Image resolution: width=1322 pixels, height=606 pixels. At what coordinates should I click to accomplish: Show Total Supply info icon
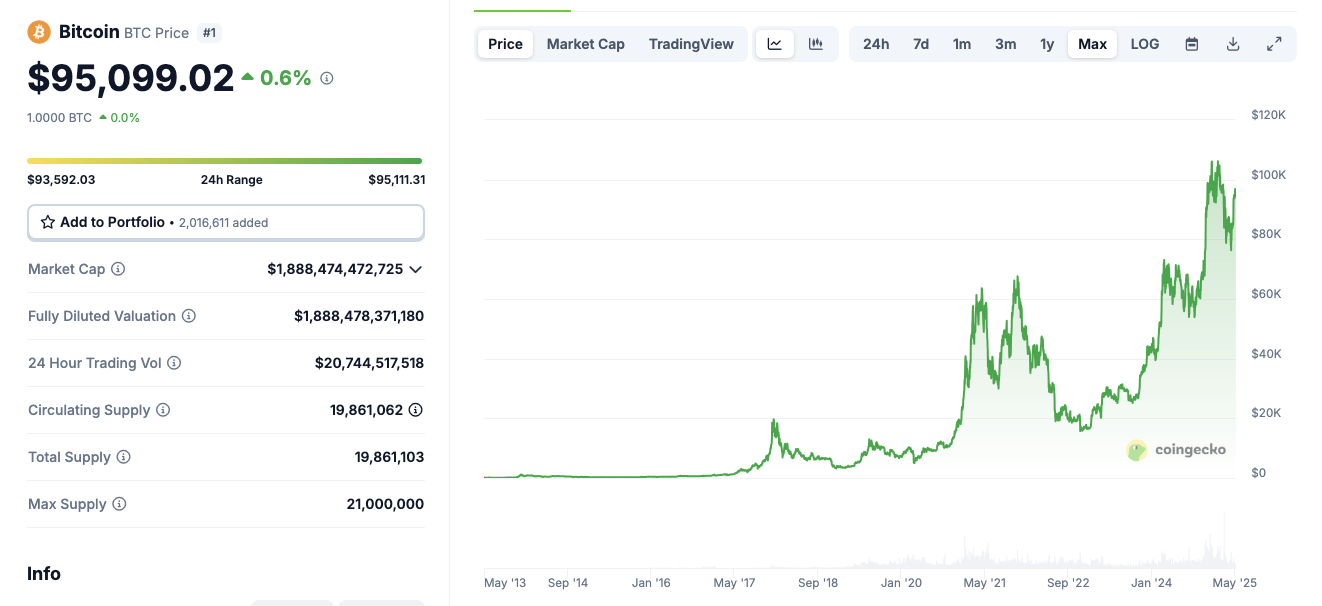click(124, 457)
